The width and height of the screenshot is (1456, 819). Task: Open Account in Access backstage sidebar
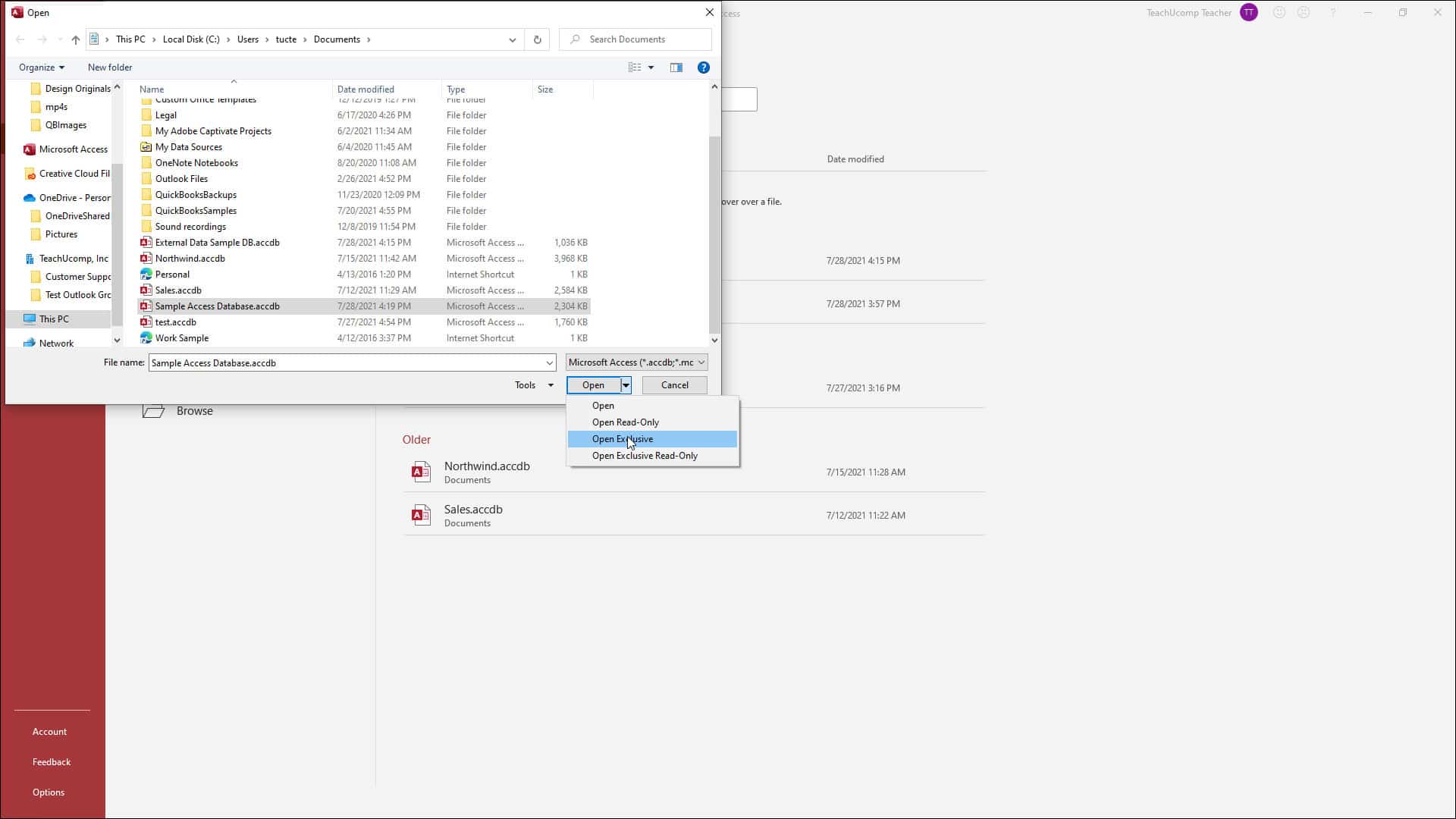point(49,732)
